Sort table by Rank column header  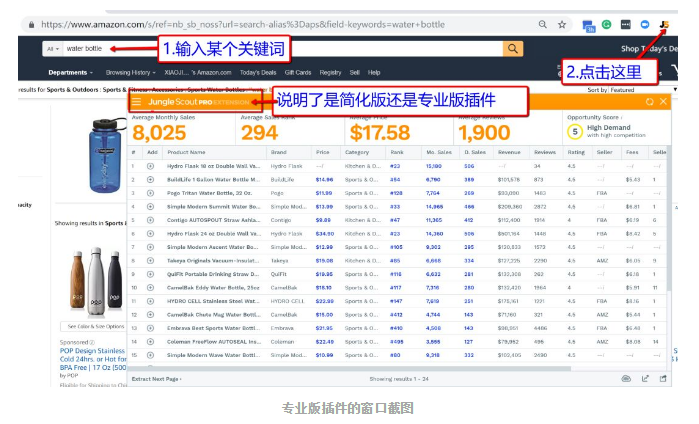pos(397,152)
